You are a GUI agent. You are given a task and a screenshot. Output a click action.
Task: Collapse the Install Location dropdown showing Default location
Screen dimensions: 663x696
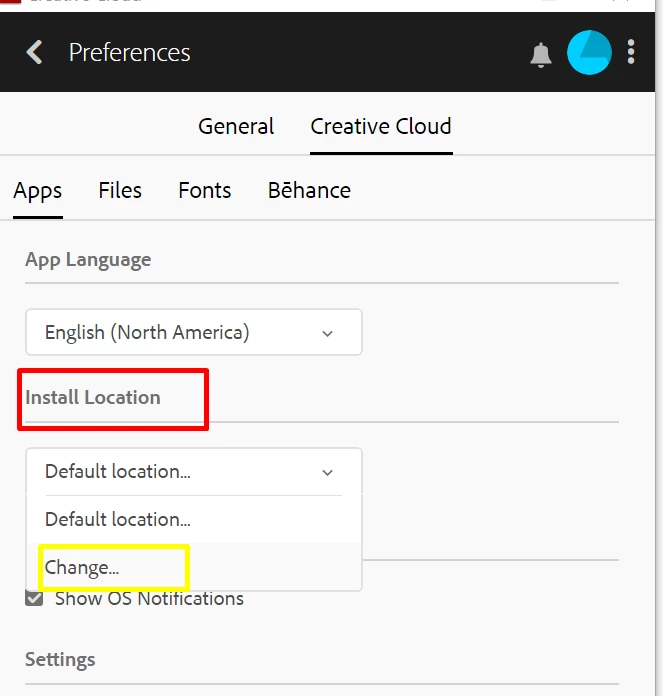pos(194,471)
